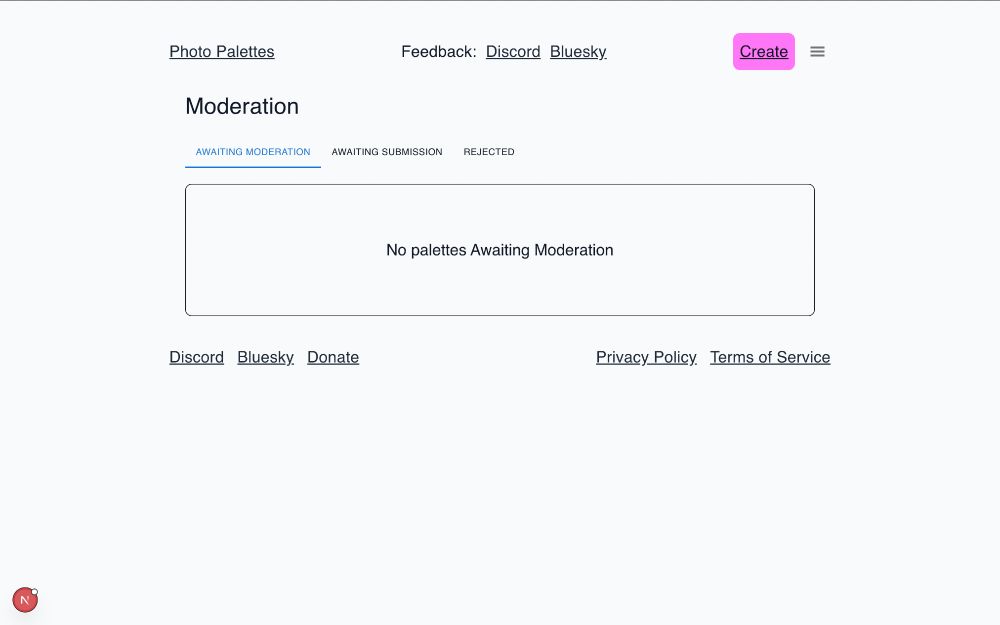The width and height of the screenshot is (1000, 625).
Task: Open the Rejected tab
Action: tap(489, 152)
